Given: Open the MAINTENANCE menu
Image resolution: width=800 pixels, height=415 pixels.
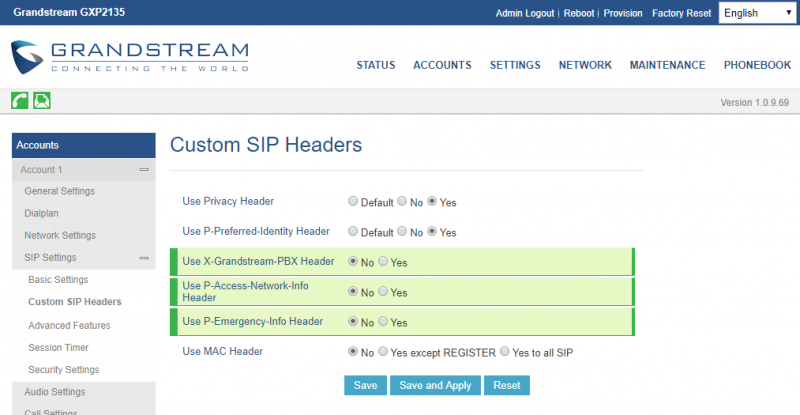Looking at the screenshot, I should (667, 65).
